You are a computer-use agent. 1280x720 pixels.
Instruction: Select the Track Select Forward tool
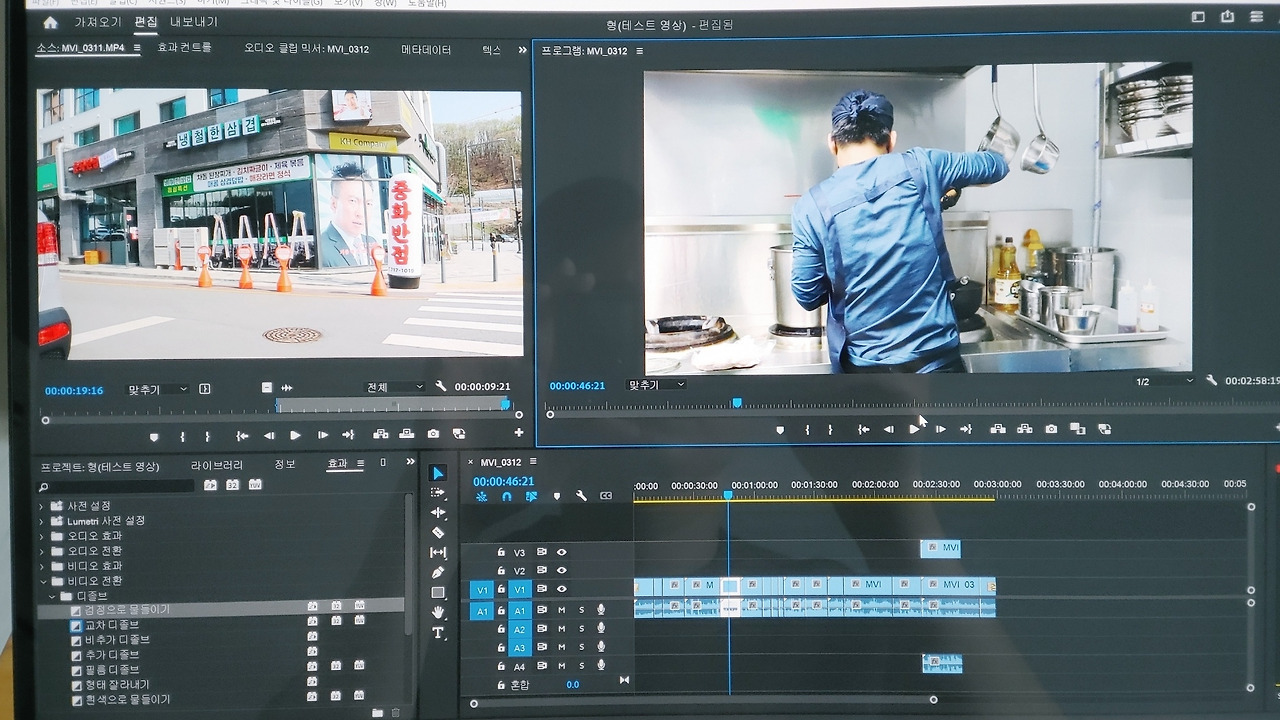pyautogui.click(x=438, y=493)
